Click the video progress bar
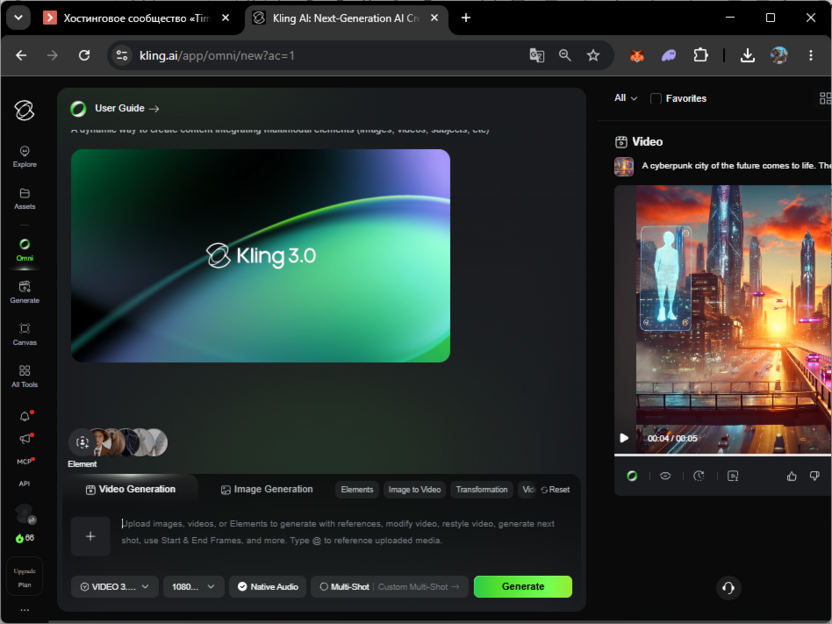The height and width of the screenshot is (624, 832). tap(723, 455)
